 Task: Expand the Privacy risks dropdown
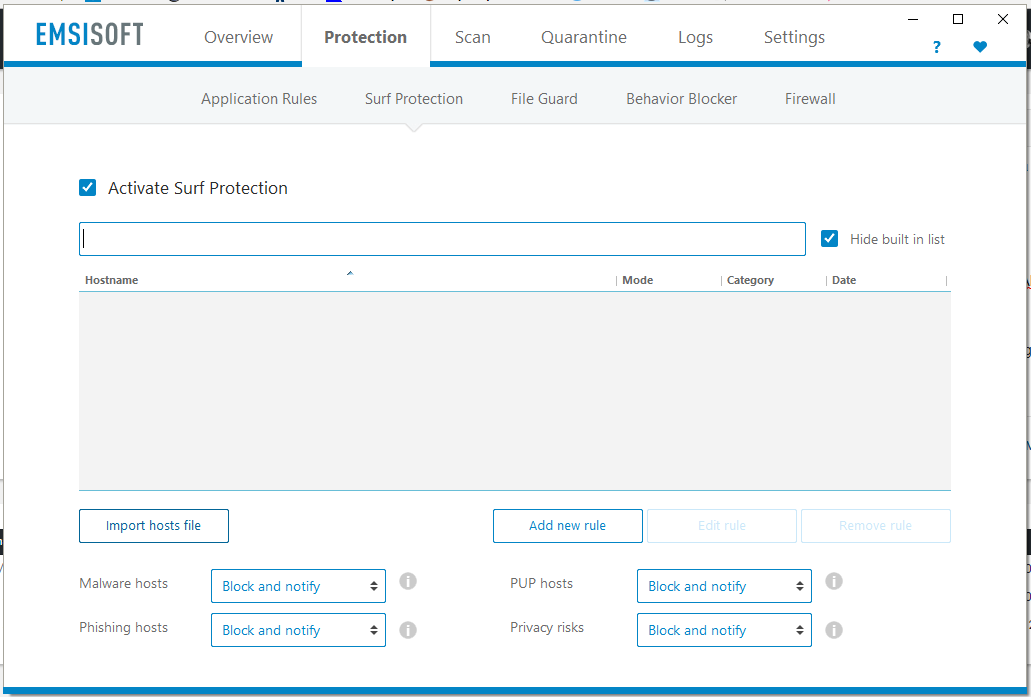tap(724, 631)
